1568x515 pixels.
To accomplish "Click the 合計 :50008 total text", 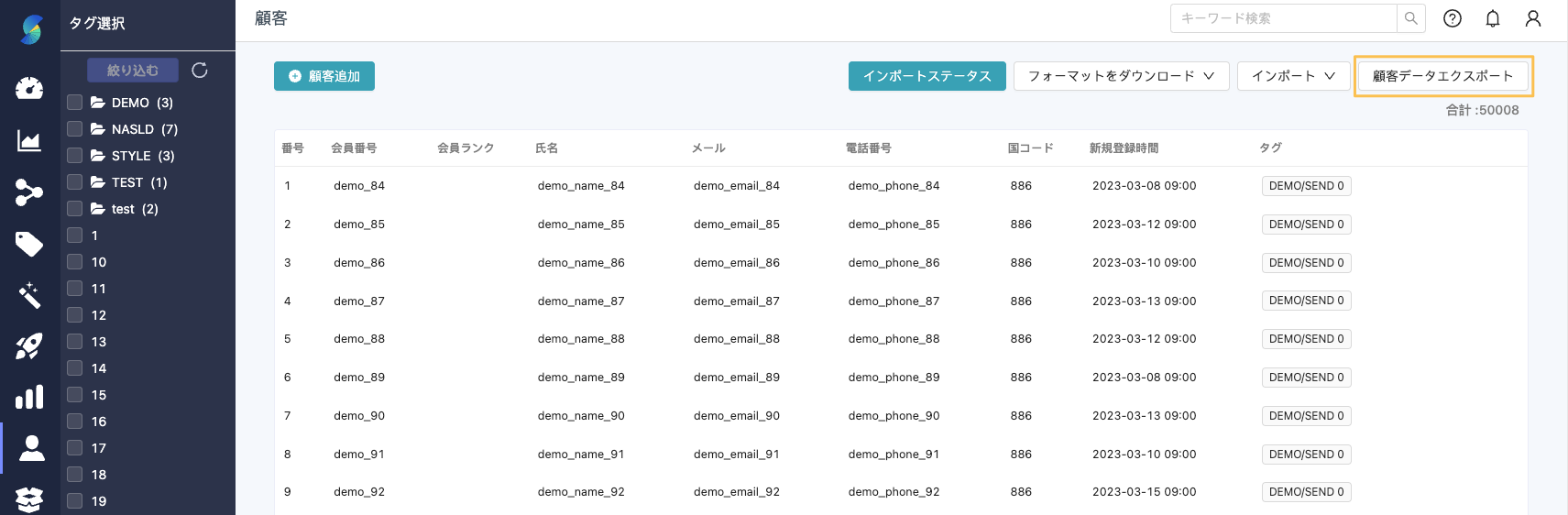I will (x=1483, y=110).
